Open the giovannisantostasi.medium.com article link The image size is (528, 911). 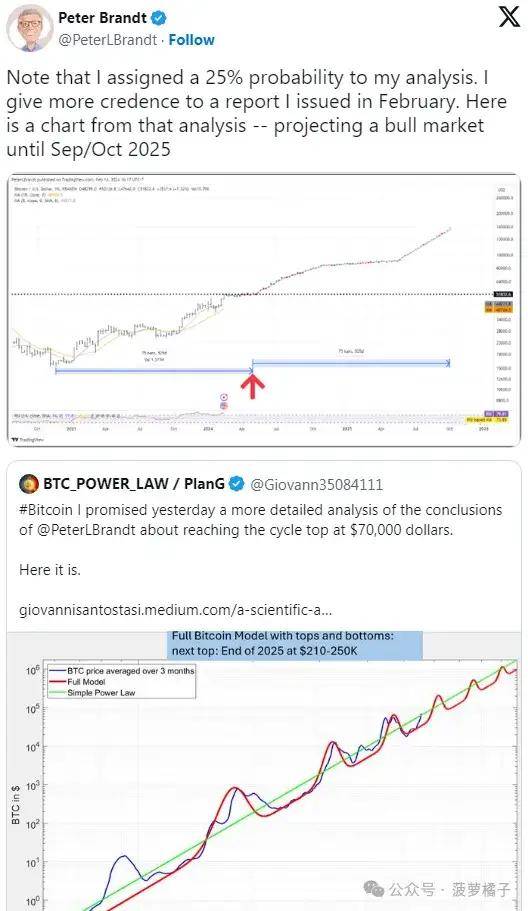click(x=175, y=611)
